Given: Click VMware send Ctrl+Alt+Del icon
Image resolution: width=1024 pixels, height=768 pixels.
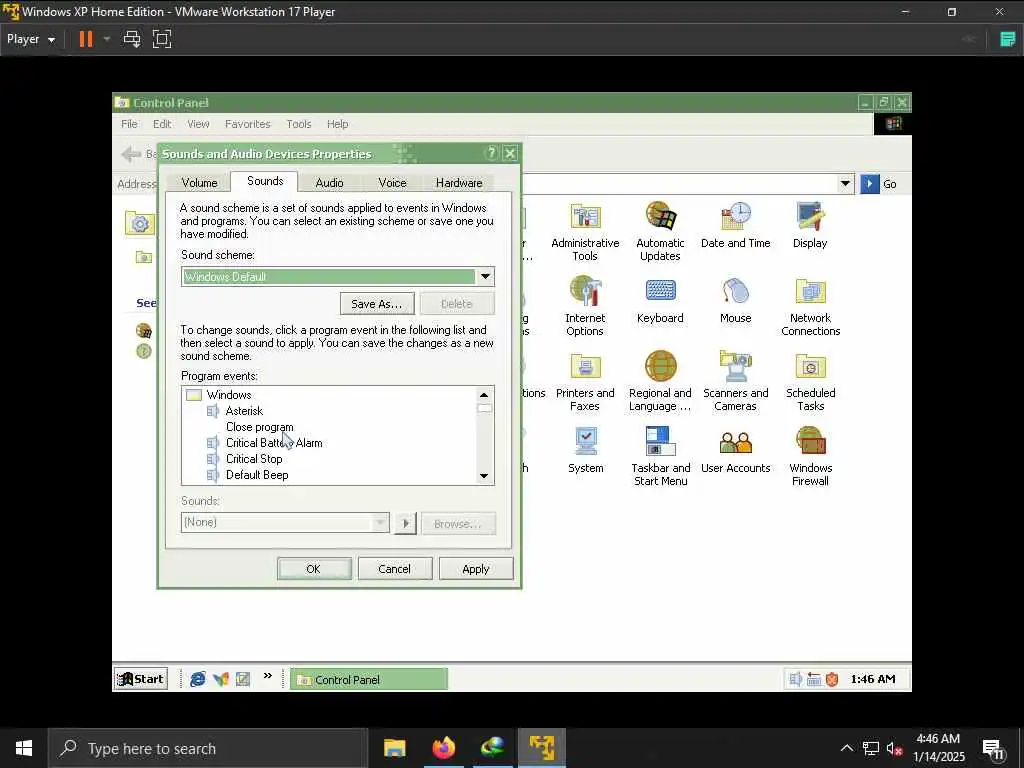Looking at the screenshot, I should 132,39.
